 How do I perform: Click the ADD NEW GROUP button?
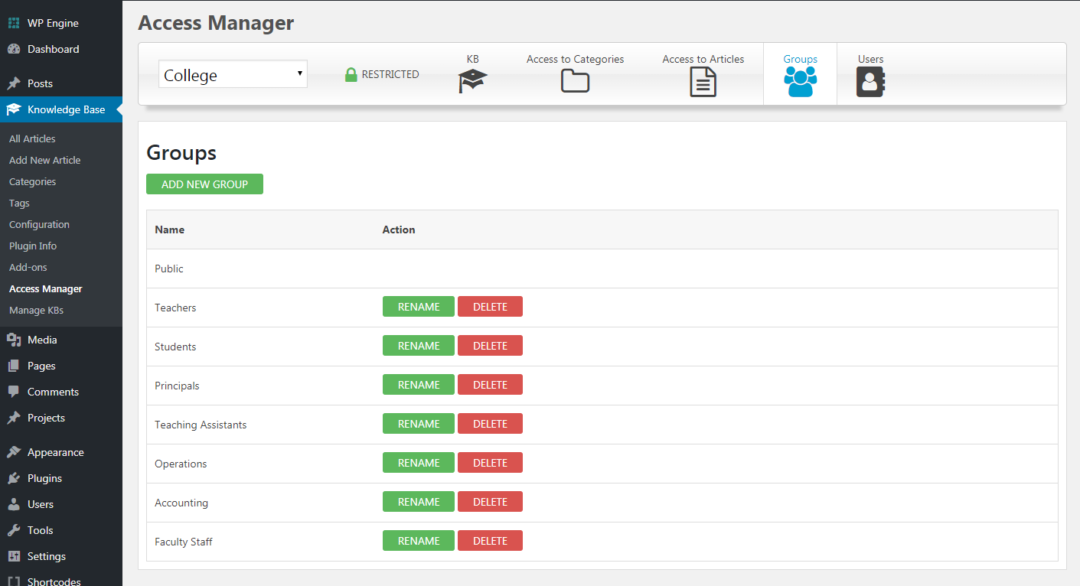(204, 184)
